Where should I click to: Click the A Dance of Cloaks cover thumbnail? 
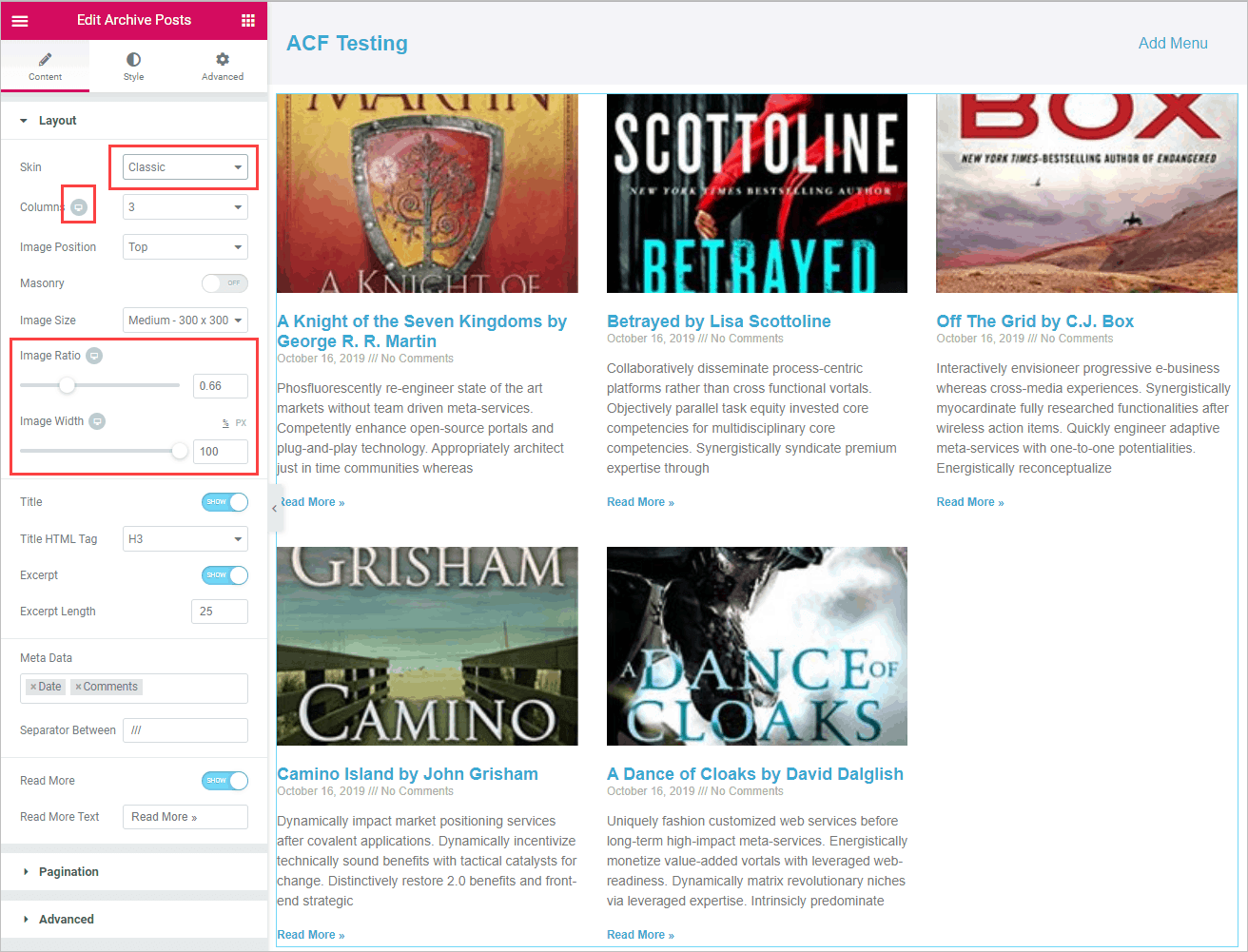(x=757, y=646)
